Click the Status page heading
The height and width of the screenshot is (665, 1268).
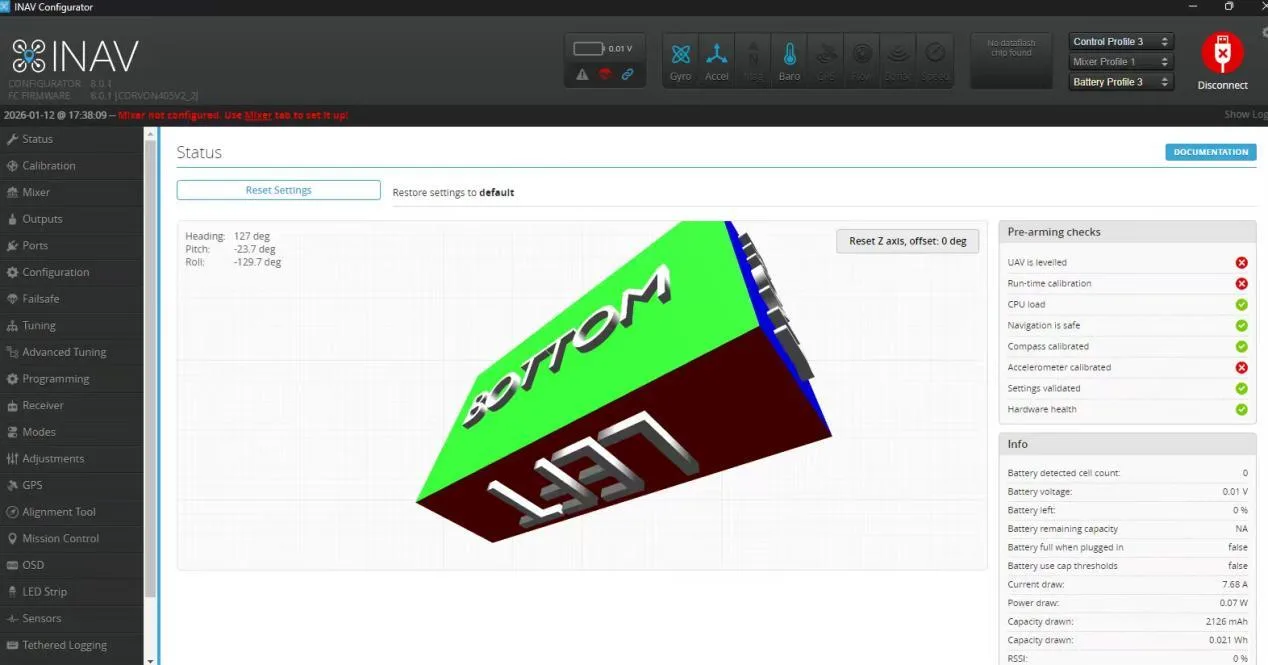point(199,153)
